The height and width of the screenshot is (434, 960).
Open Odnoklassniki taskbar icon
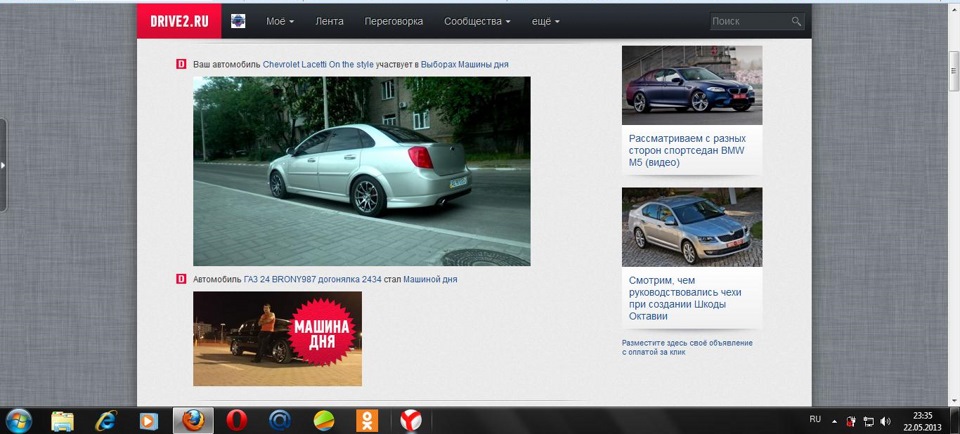[x=367, y=421]
